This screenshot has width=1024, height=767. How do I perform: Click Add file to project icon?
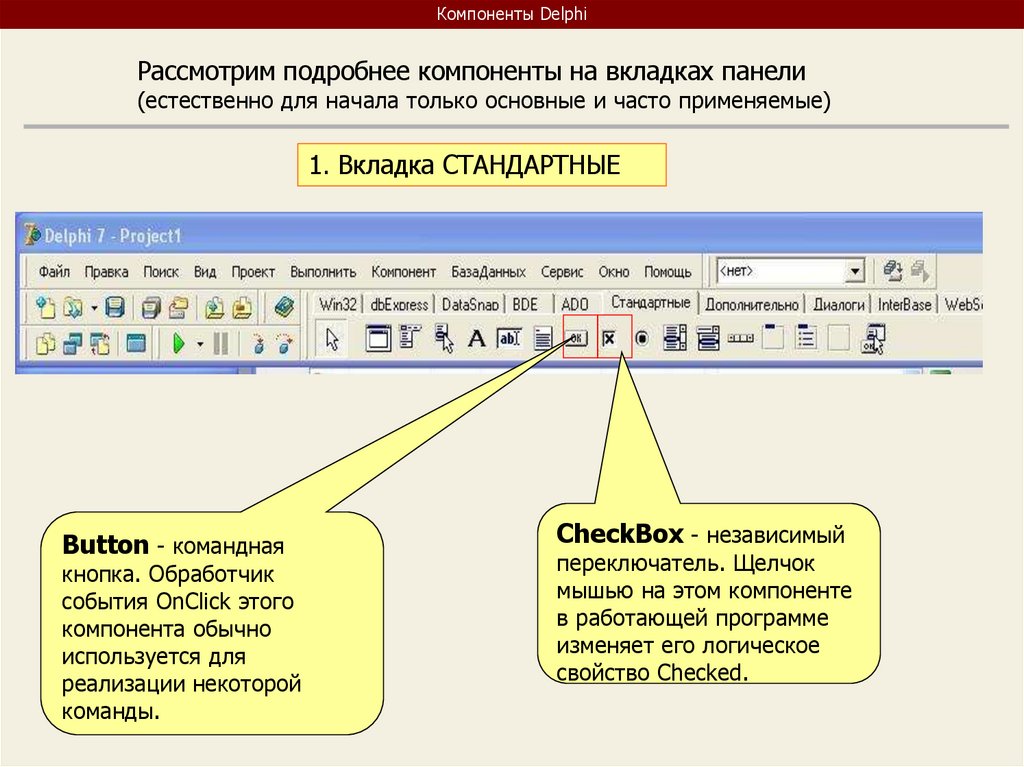click(x=214, y=306)
